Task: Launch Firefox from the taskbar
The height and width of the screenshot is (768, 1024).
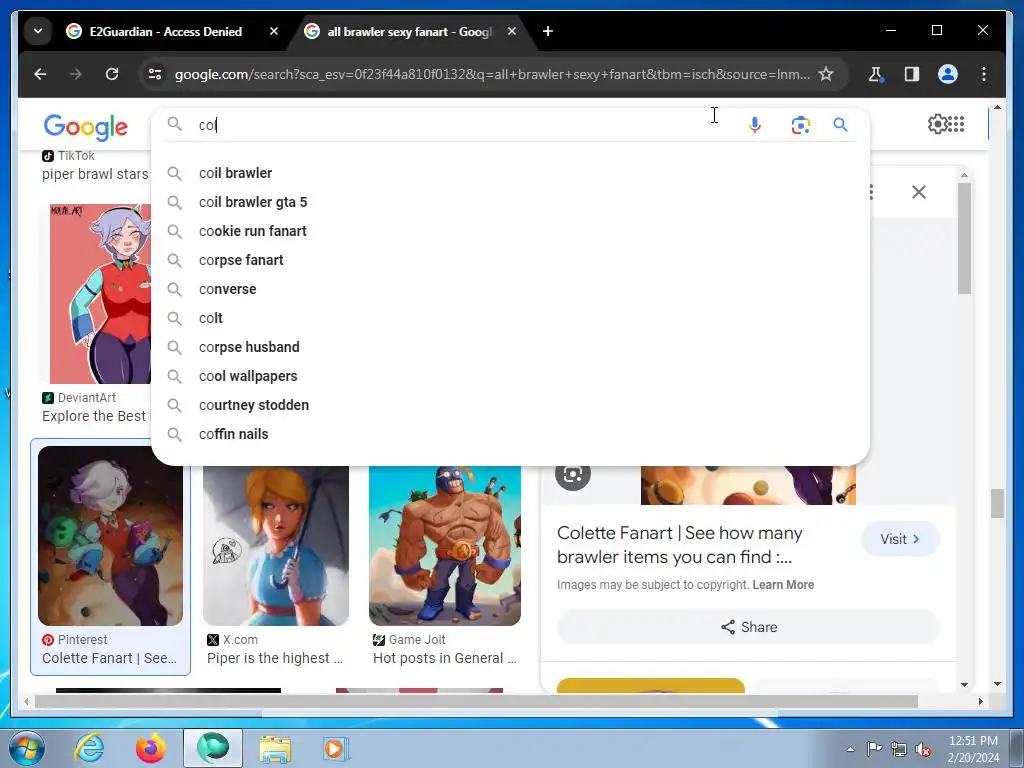Action: (150, 748)
